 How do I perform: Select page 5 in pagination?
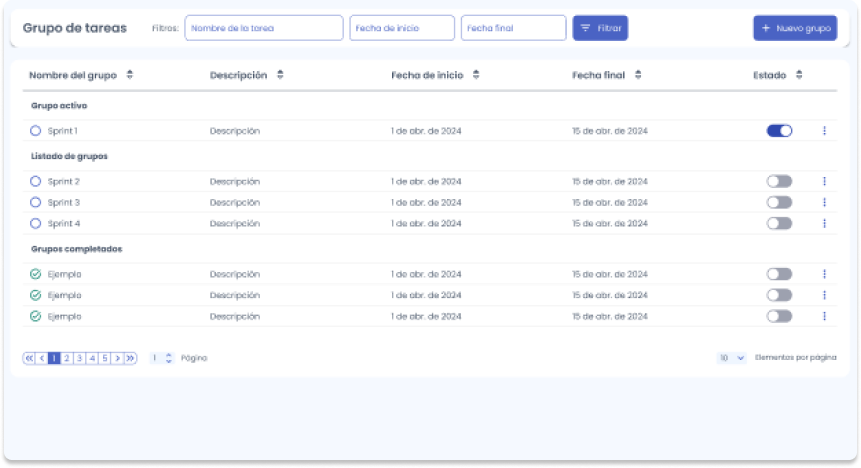(x=105, y=358)
